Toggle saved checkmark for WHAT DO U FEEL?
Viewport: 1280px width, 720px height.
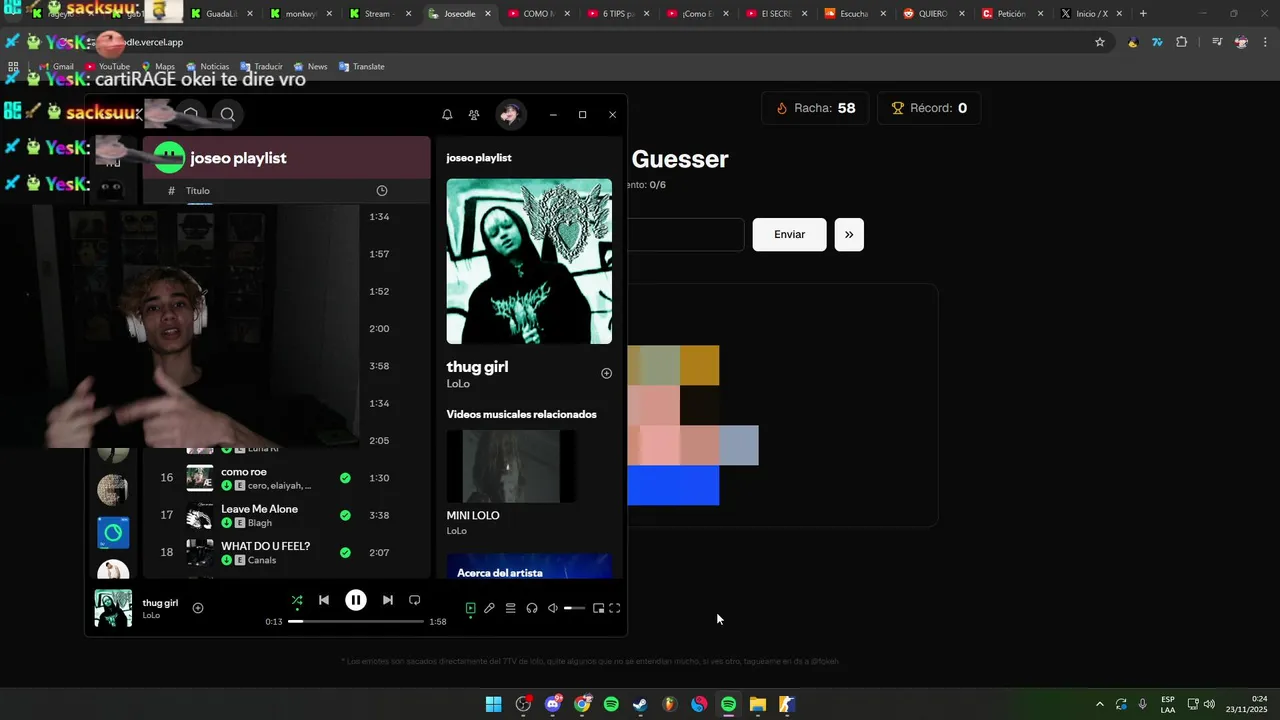pyautogui.click(x=345, y=552)
